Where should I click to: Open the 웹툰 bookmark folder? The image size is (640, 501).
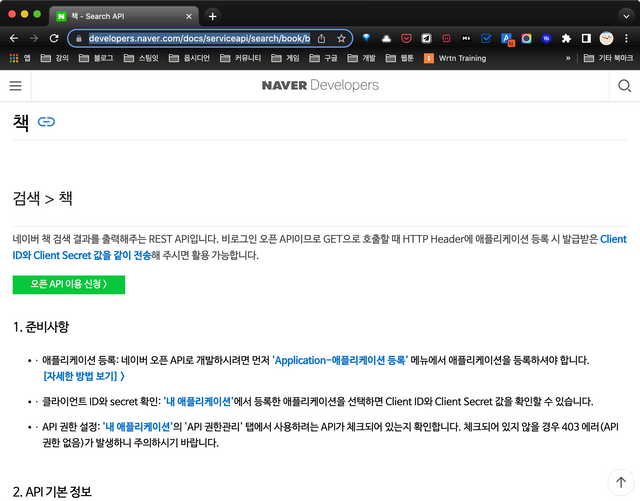400,58
